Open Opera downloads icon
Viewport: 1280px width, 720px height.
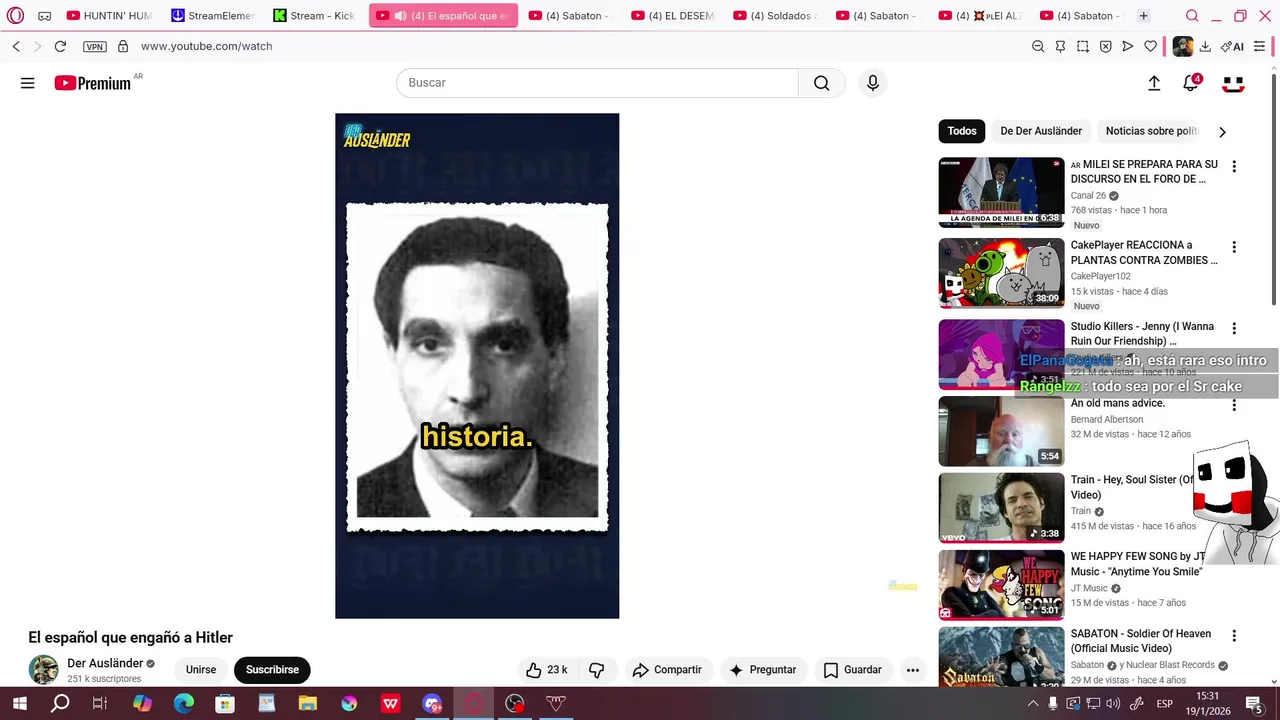pos(1205,47)
